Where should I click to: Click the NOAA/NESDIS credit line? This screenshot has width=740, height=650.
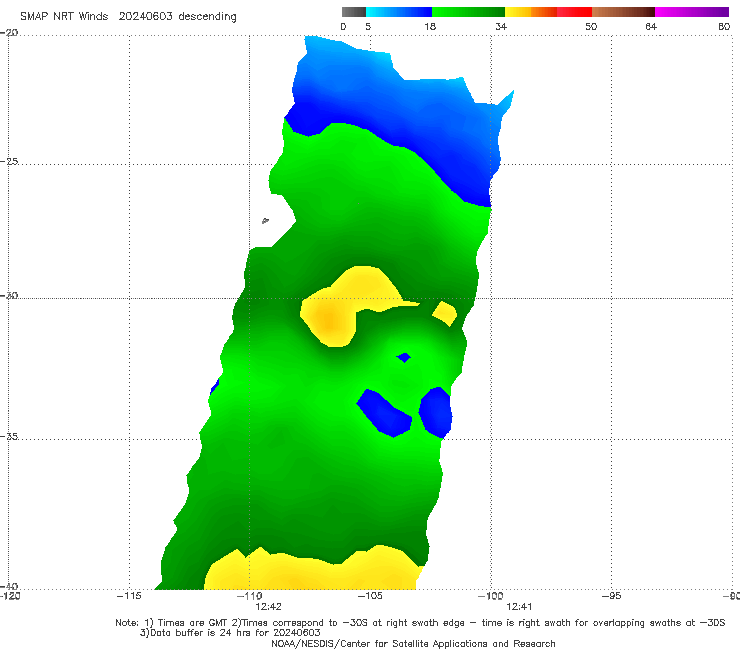point(413,643)
